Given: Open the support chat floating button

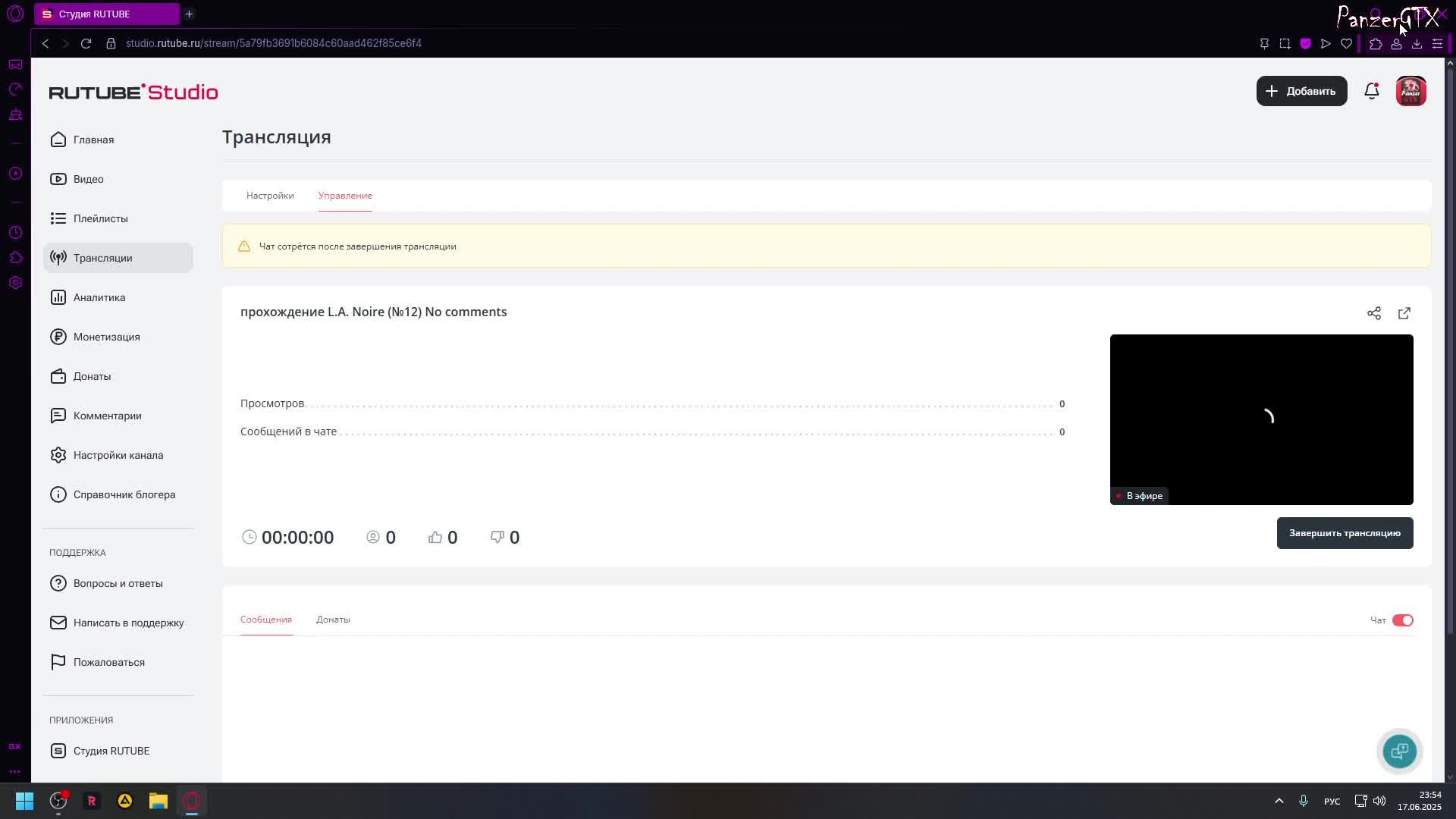Looking at the screenshot, I should click(1399, 752).
